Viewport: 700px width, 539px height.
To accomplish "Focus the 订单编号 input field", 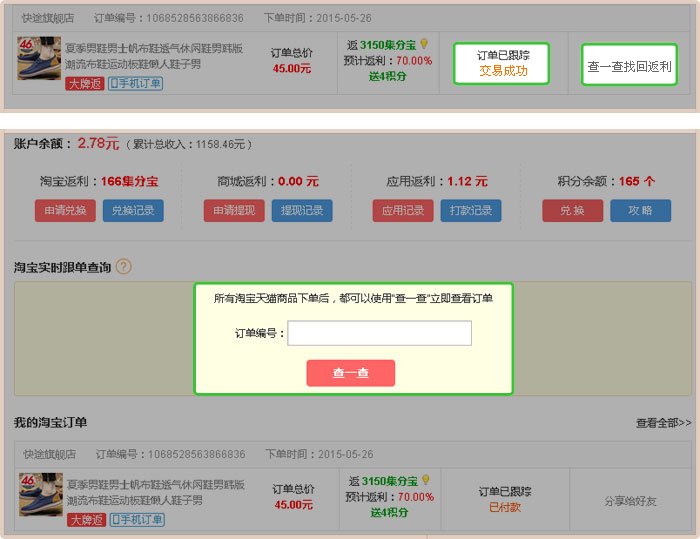I will pos(379,333).
